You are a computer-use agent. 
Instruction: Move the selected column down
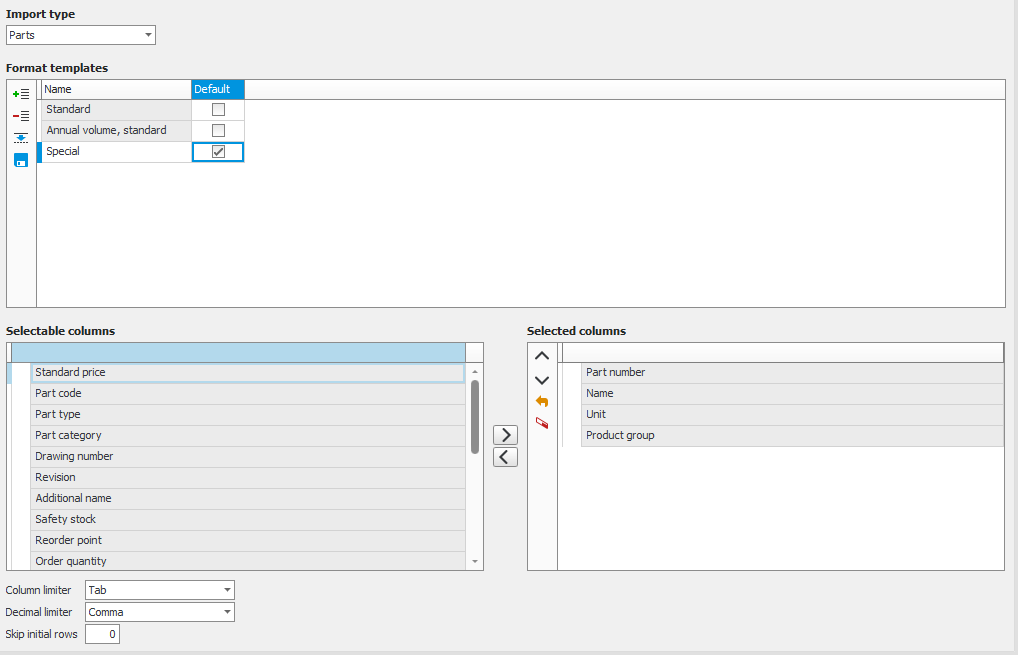pyautogui.click(x=541, y=380)
